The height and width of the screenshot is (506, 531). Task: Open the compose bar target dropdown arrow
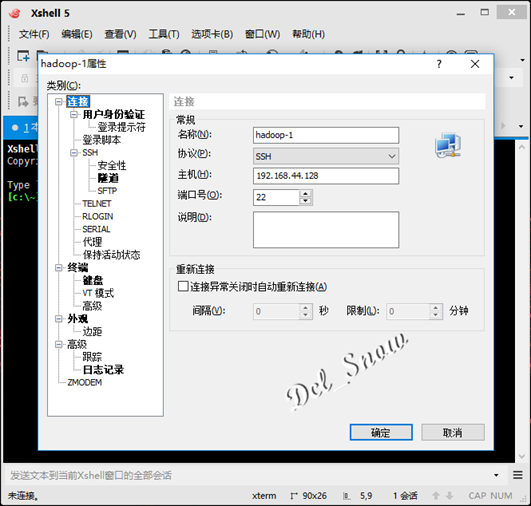pyautogui.click(x=496, y=475)
